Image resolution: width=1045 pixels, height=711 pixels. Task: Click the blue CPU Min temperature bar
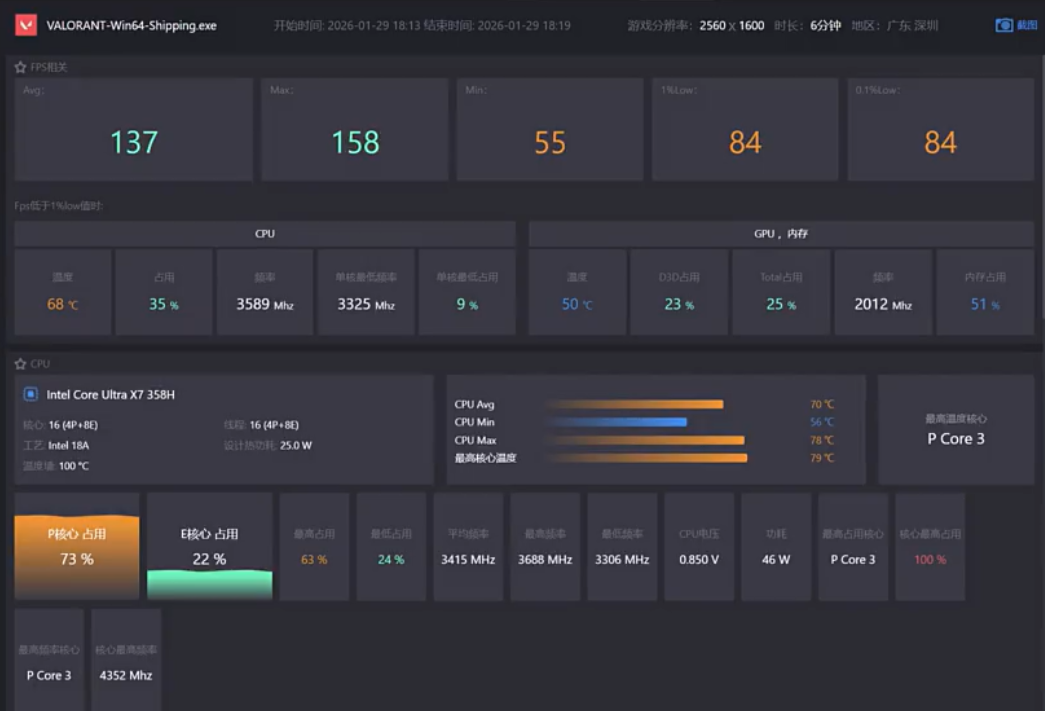coord(616,422)
